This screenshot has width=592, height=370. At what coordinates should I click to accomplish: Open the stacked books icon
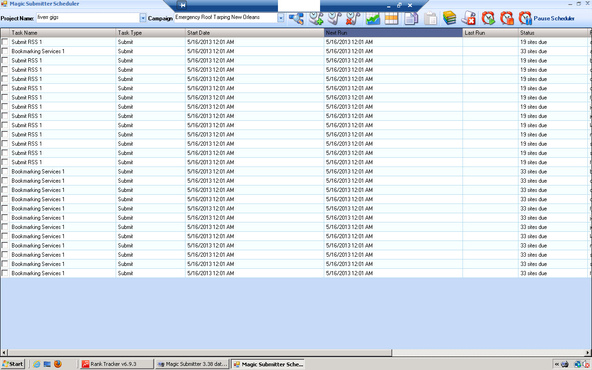pos(449,18)
